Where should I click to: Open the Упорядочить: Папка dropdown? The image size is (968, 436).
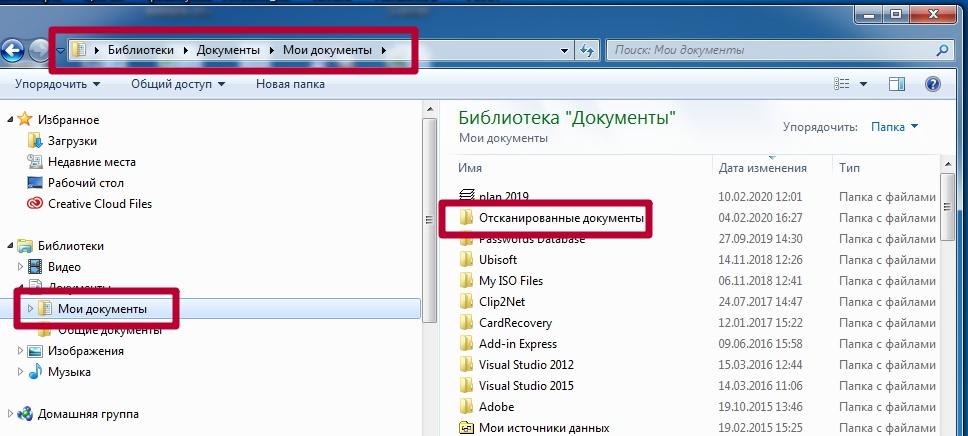click(x=895, y=127)
